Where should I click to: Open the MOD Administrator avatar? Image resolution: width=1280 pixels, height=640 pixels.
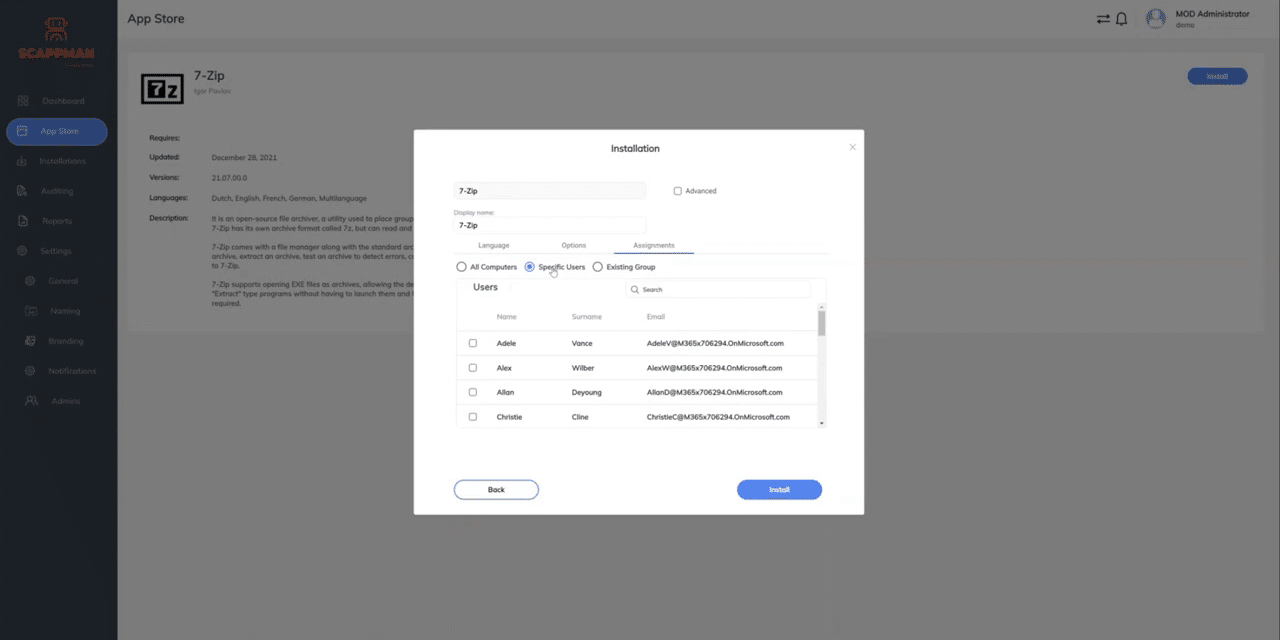tap(1156, 19)
